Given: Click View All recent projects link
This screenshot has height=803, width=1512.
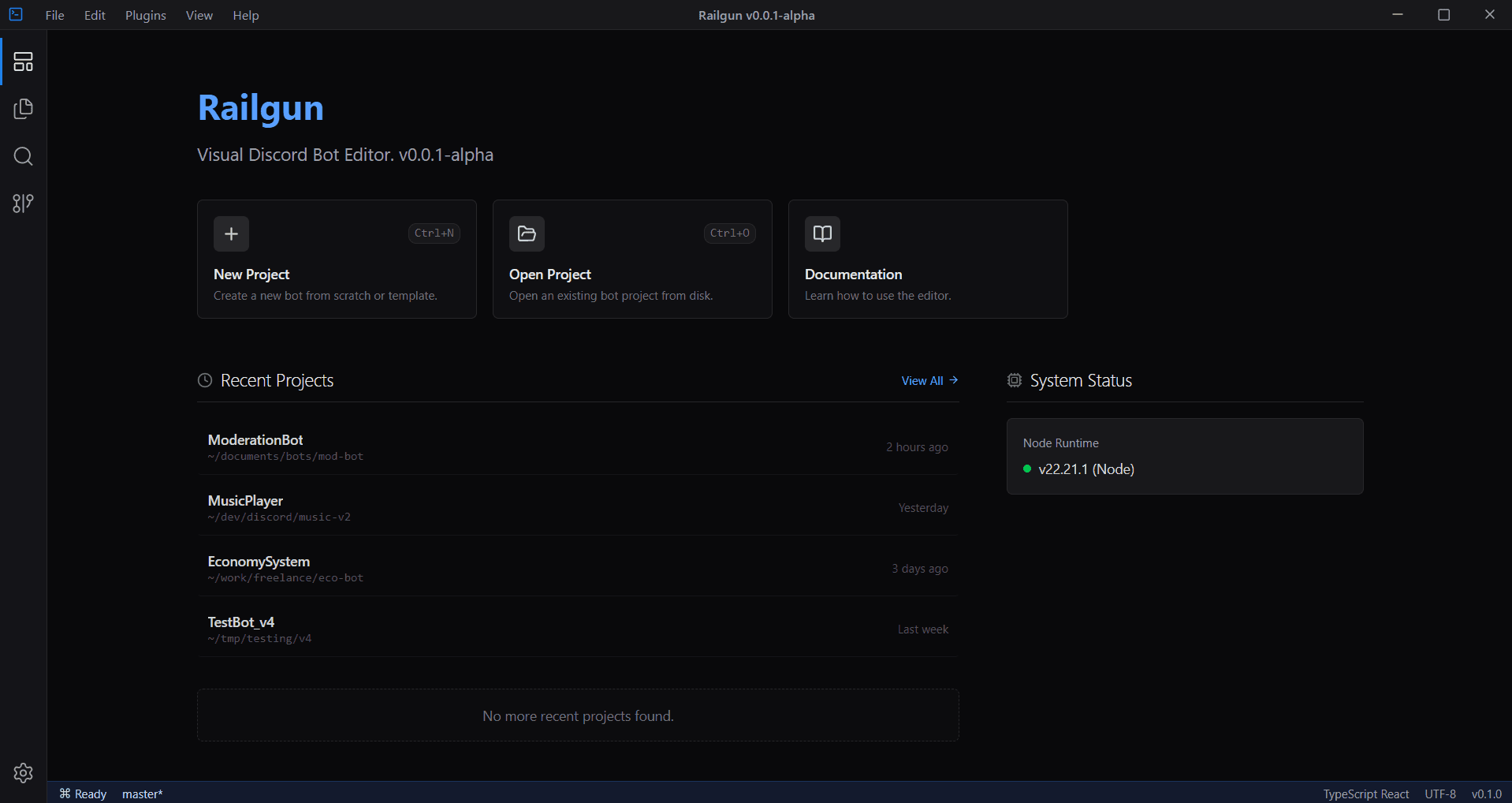Looking at the screenshot, I should (929, 381).
